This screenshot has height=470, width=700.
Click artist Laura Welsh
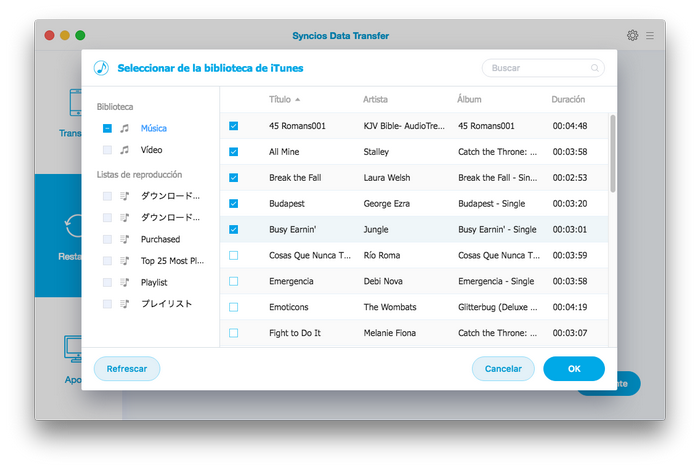pos(387,178)
